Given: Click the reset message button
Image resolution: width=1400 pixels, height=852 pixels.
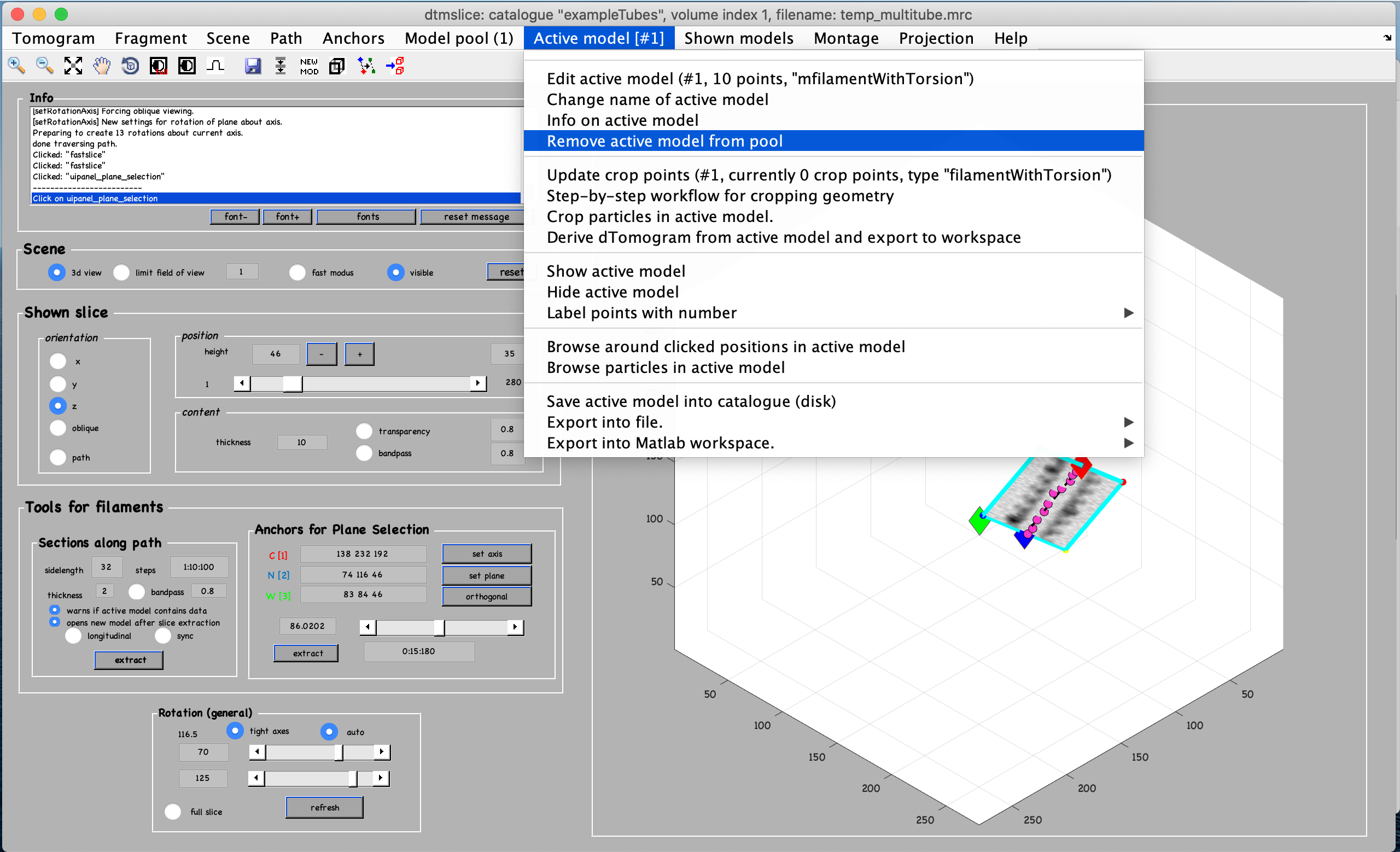Looking at the screenshot, I should (476, 217).
